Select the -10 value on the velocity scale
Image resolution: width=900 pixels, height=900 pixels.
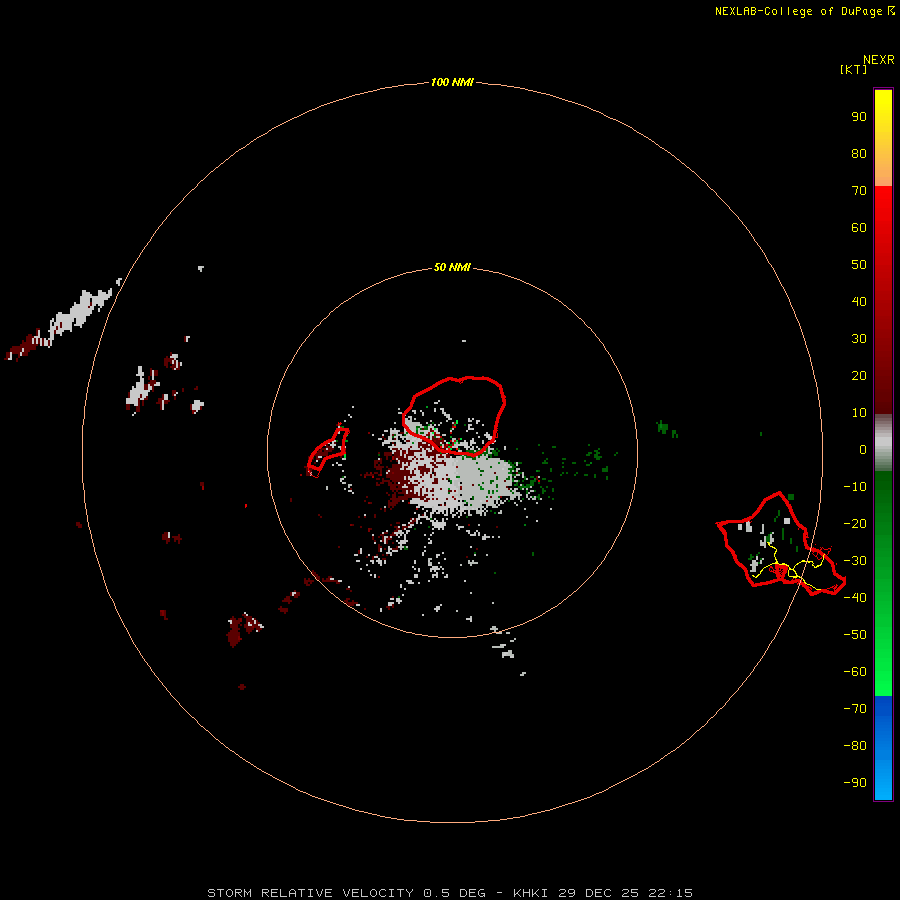pyautogui.click(x=855, y=487)
